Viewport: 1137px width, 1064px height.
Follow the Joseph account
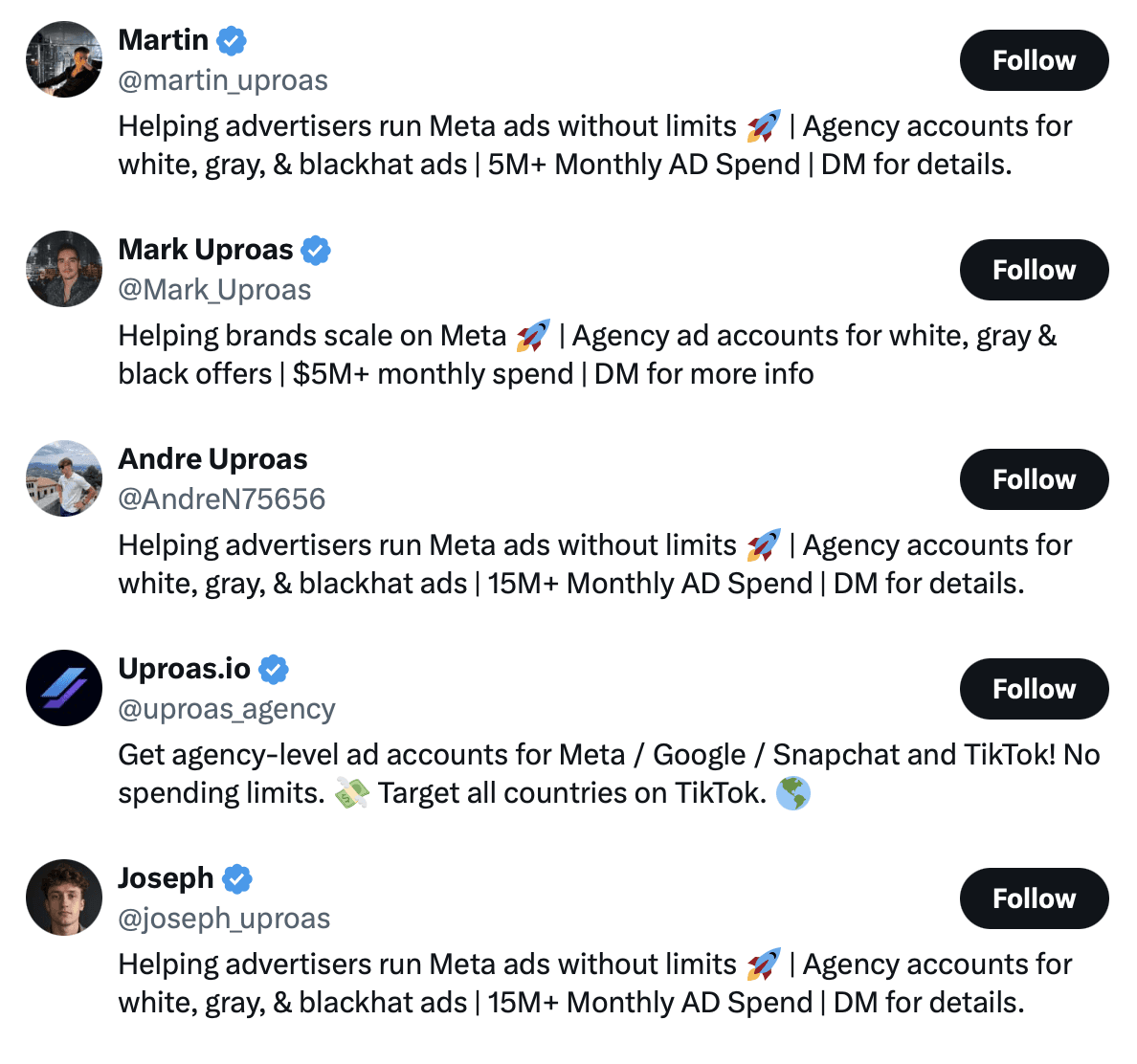click(x=1034, y=898)
